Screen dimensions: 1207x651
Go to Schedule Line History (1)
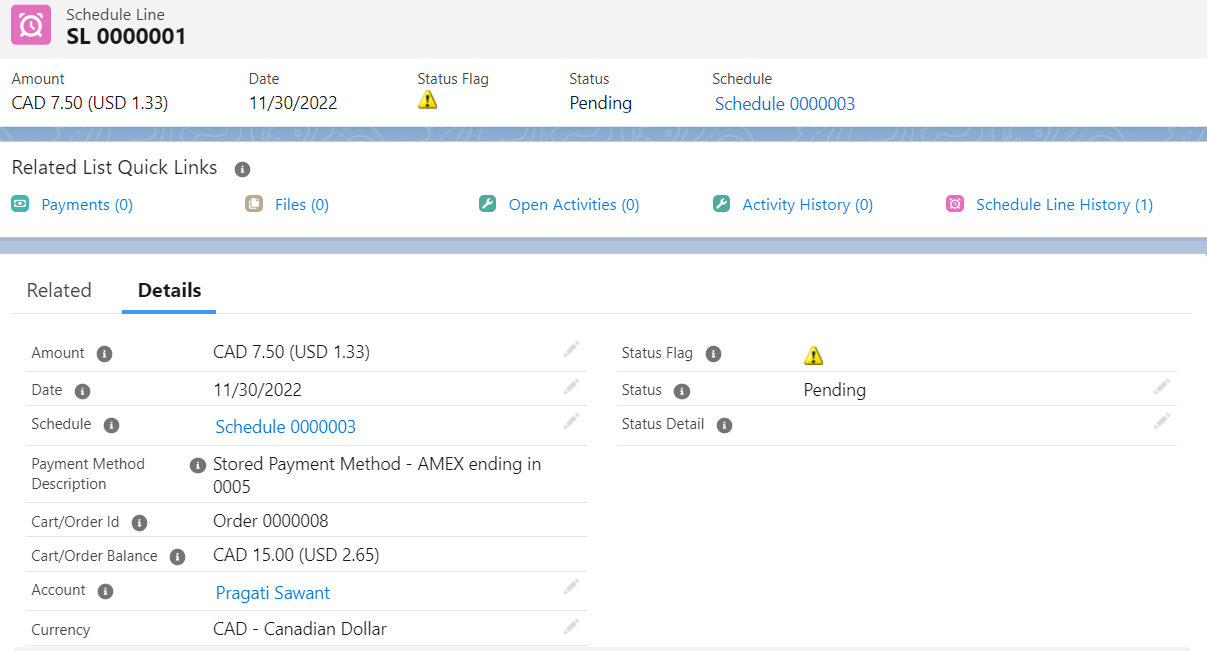click(x=1064, y=204)
